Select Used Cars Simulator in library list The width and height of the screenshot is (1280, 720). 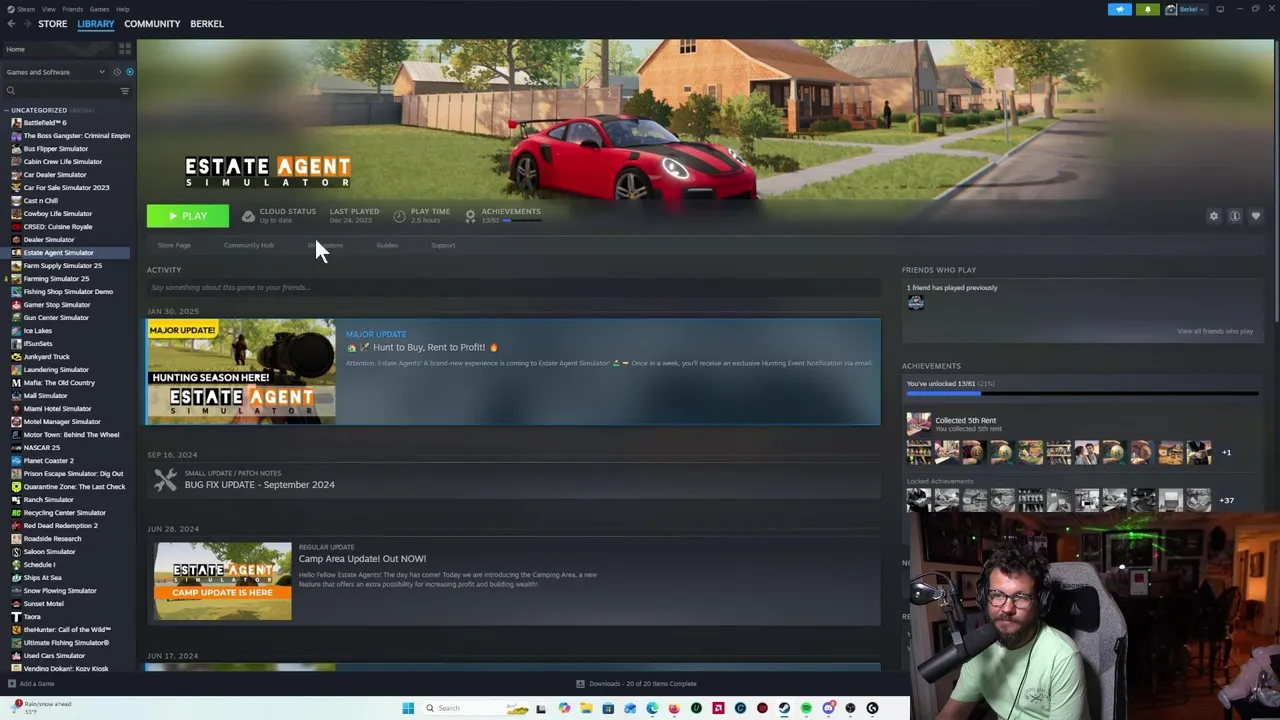(54, 656)
